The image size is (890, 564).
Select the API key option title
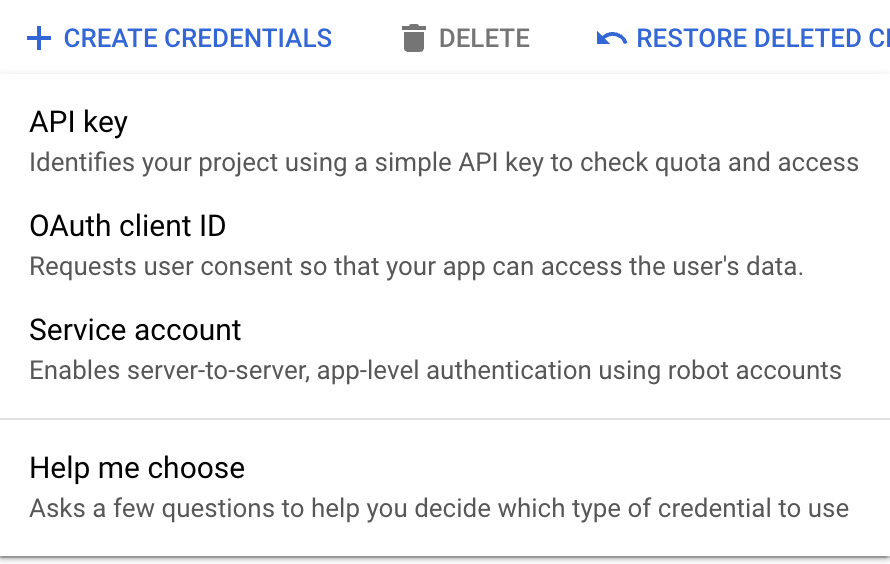click(x=79, y=122)
